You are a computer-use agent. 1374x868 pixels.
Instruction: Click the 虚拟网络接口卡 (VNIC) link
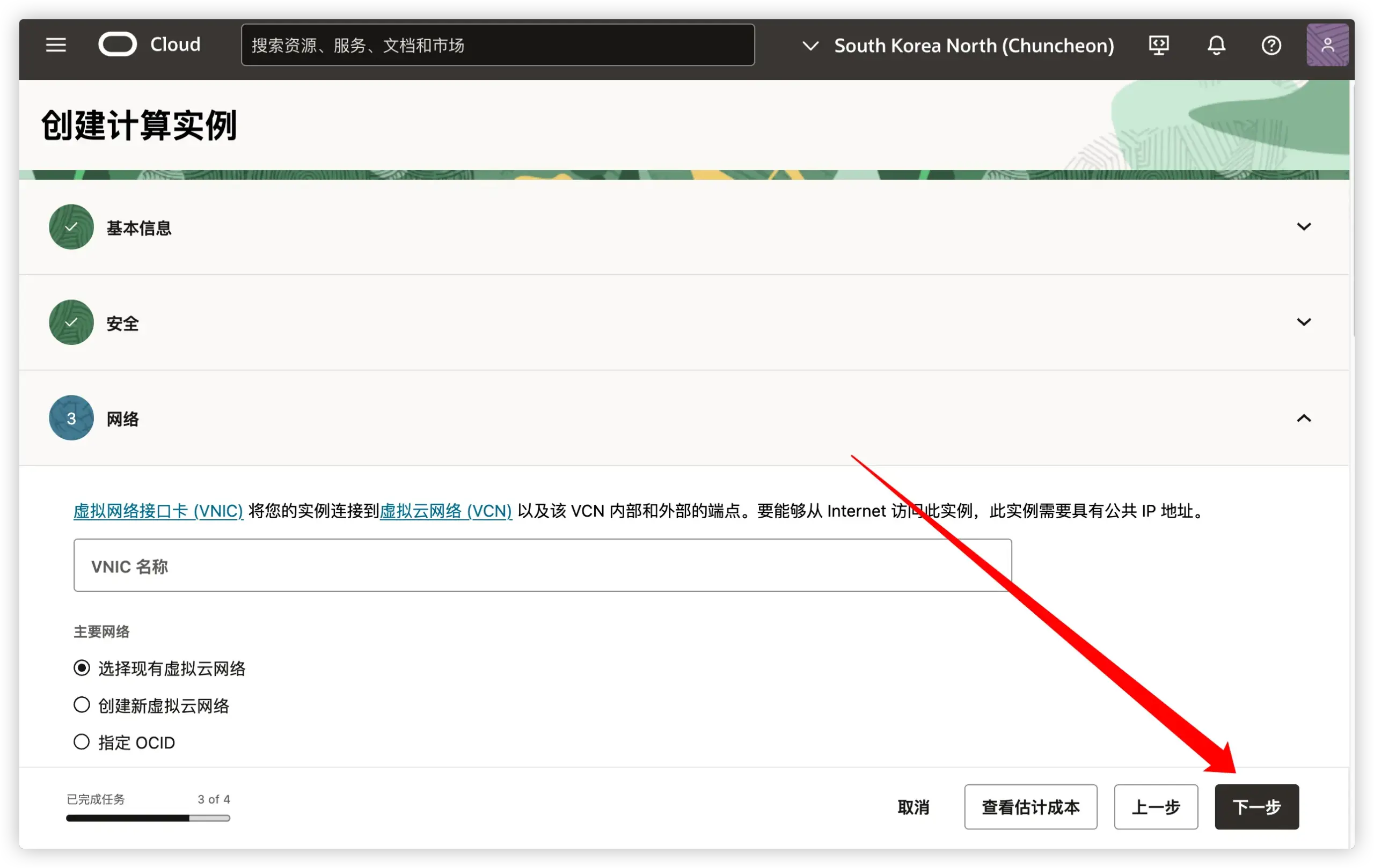coord(158,511)
